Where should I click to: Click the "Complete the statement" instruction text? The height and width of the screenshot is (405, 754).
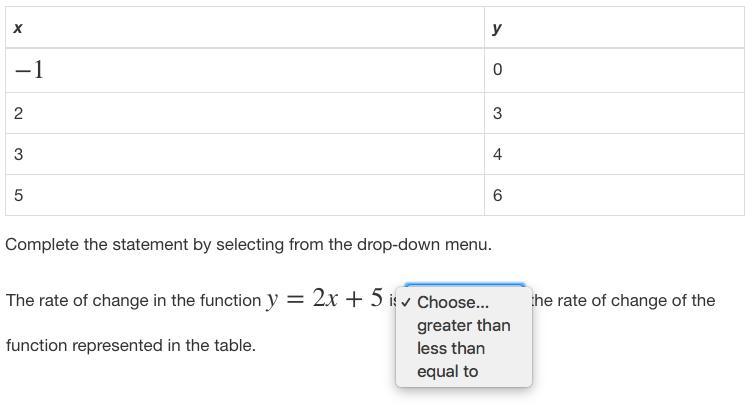coord(248,244)
